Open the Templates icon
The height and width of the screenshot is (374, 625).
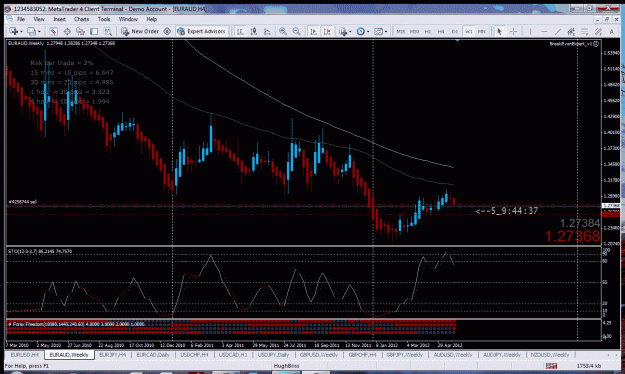[378, 31]
